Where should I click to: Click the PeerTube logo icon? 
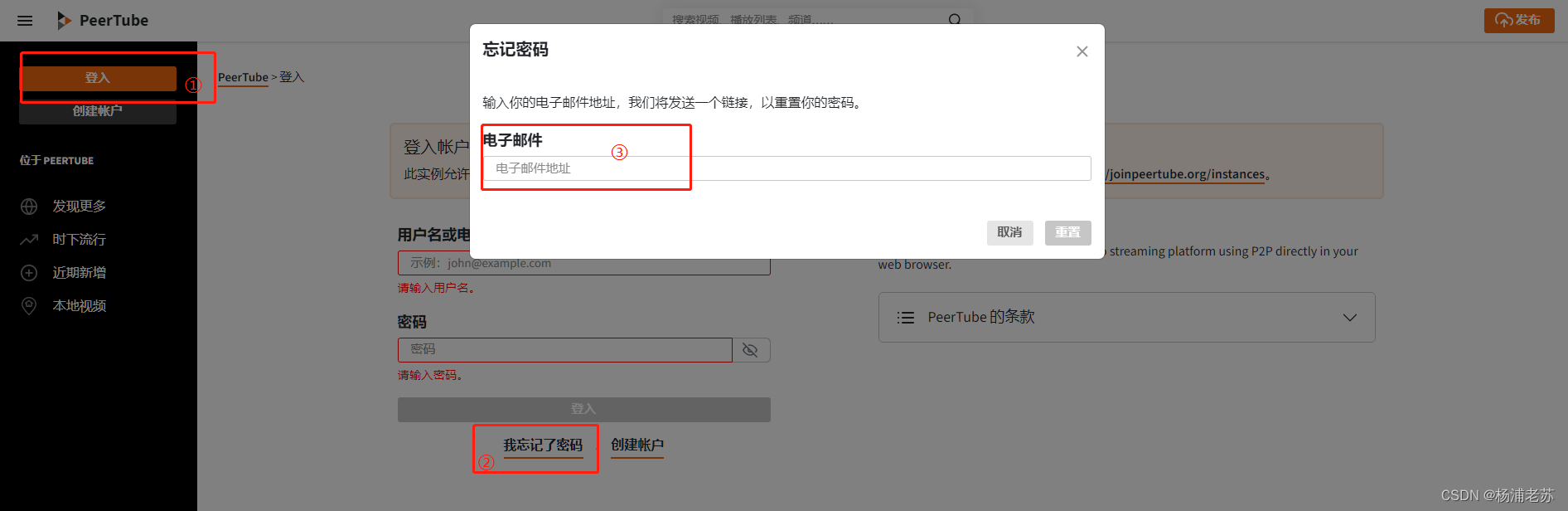point(64,21)
